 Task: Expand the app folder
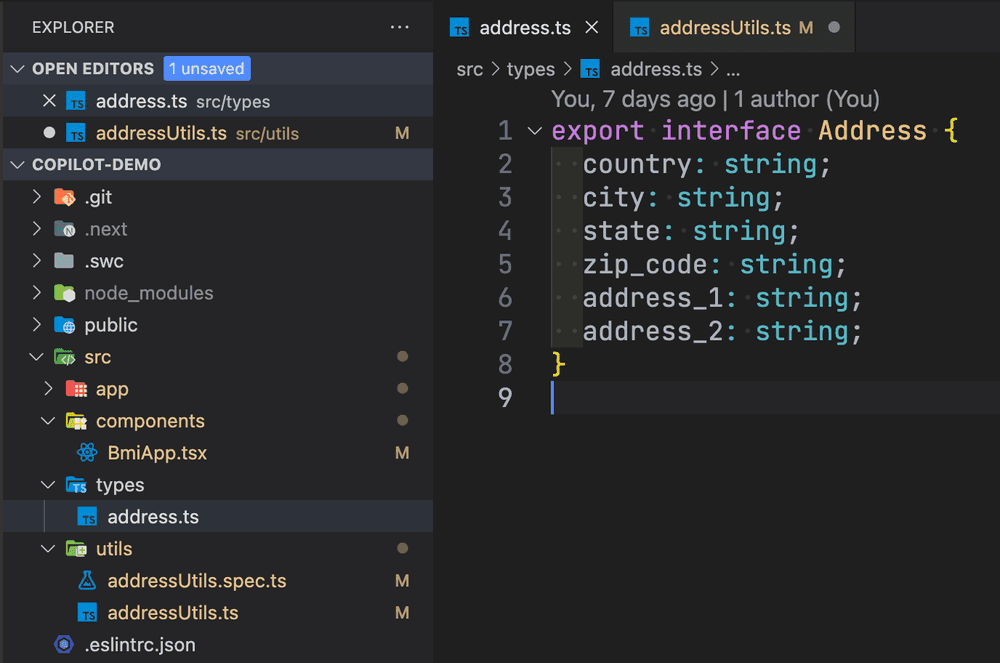tap(49, 389)
